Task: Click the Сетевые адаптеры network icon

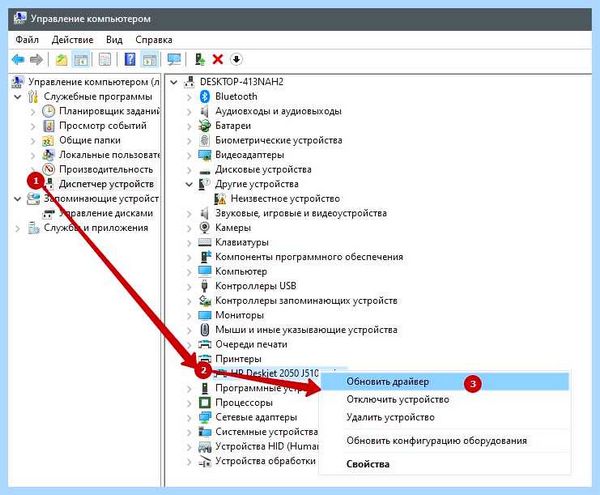Action: (x=205, y=417)
